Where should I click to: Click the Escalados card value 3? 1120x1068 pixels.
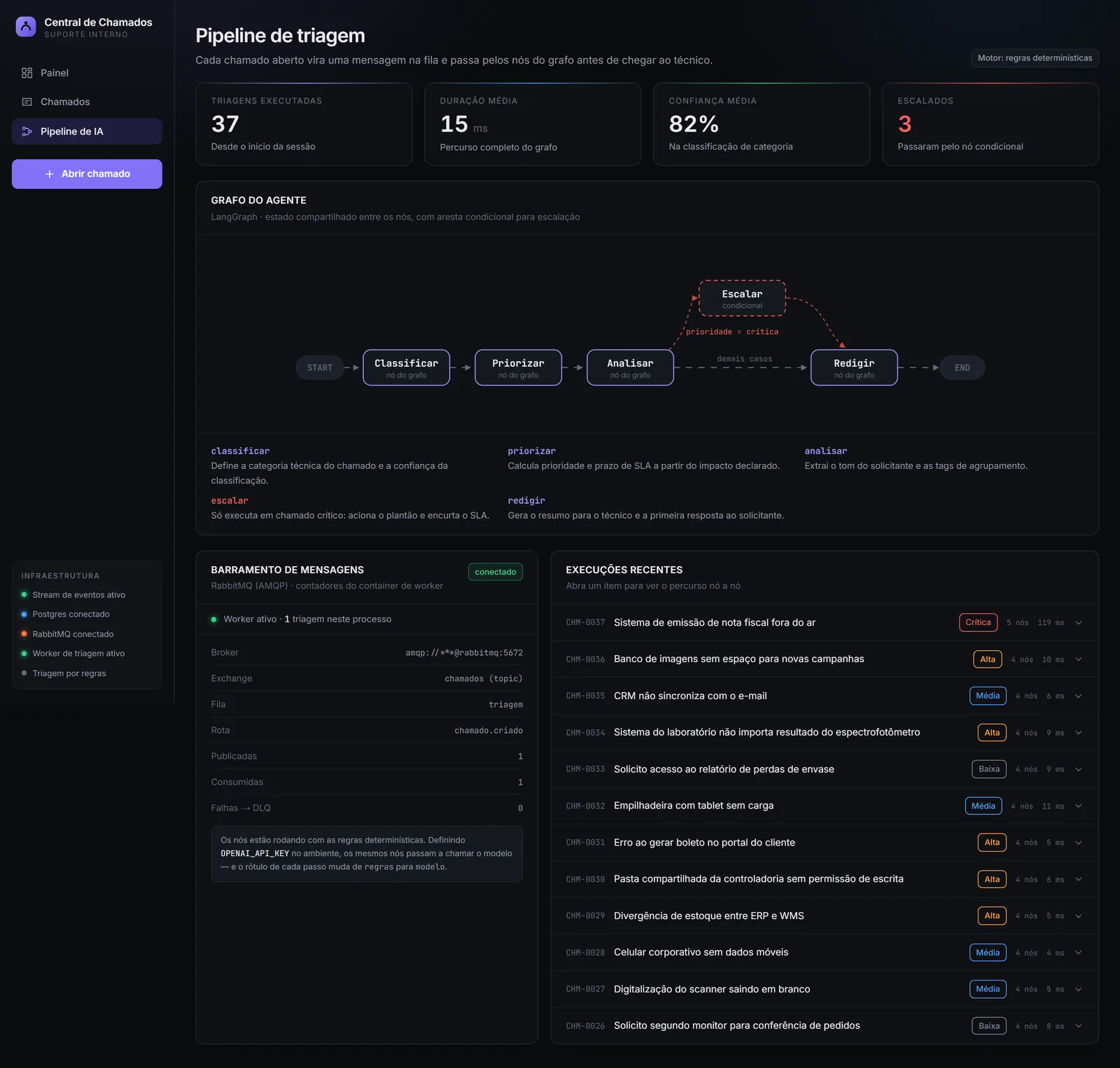[x=904, y=124]
